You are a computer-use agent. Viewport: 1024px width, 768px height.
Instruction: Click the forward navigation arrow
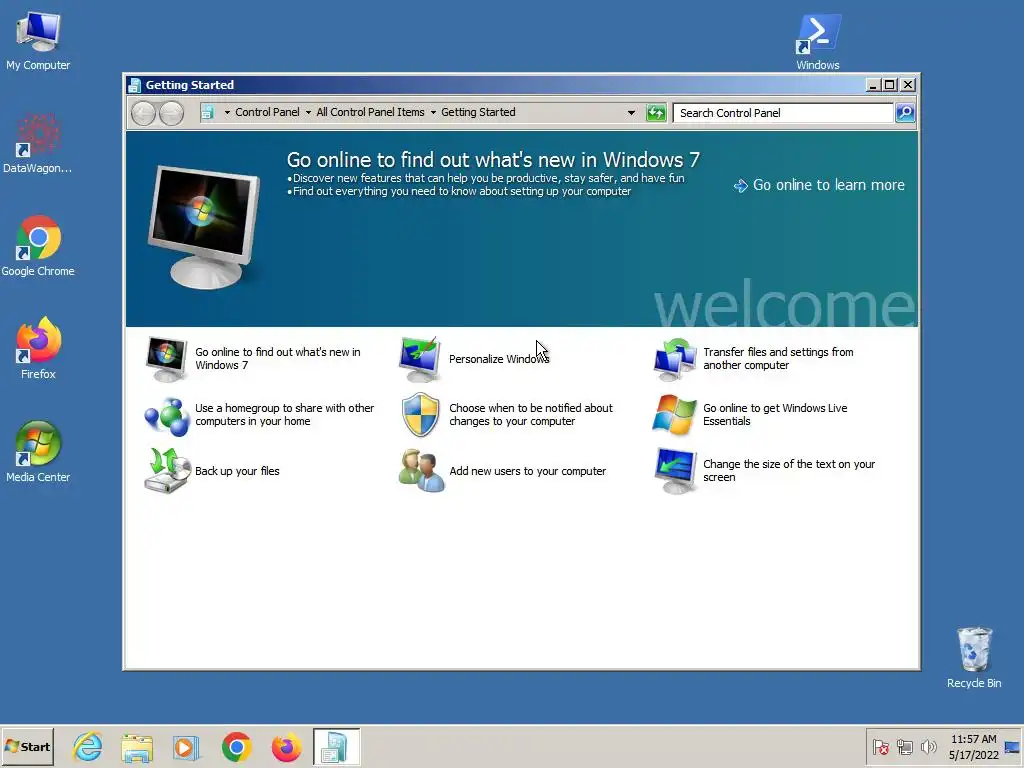pyautogui.click(x=171, y=114)
